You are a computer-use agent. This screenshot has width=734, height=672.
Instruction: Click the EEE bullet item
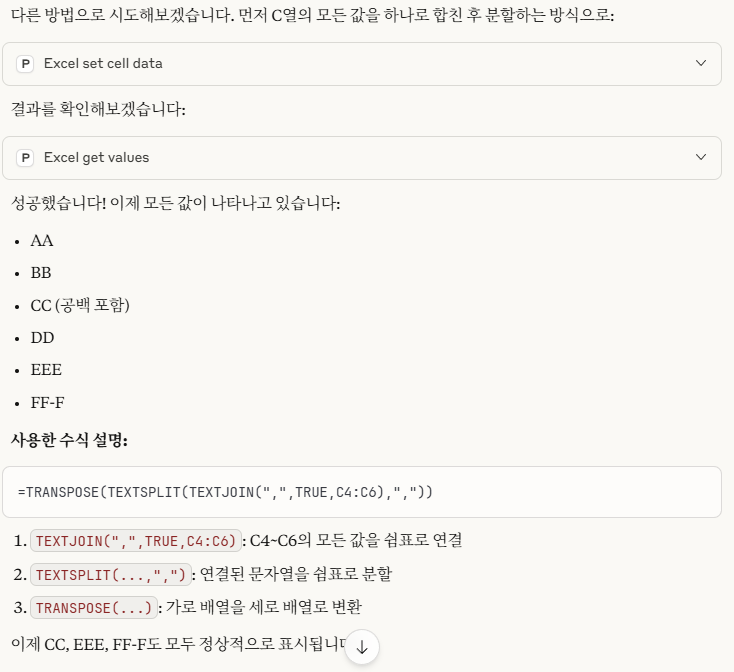click(x=46, y=370)
